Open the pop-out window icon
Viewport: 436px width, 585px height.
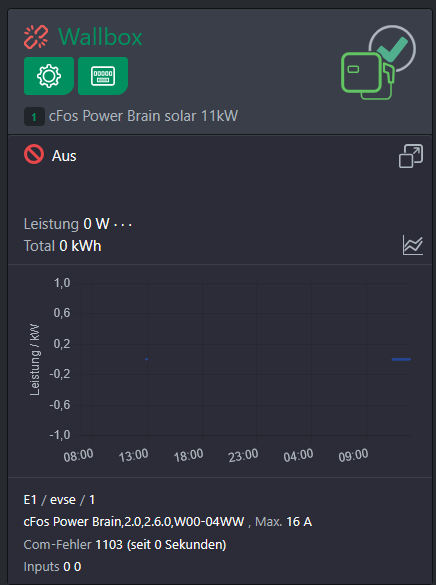point(411,156)
